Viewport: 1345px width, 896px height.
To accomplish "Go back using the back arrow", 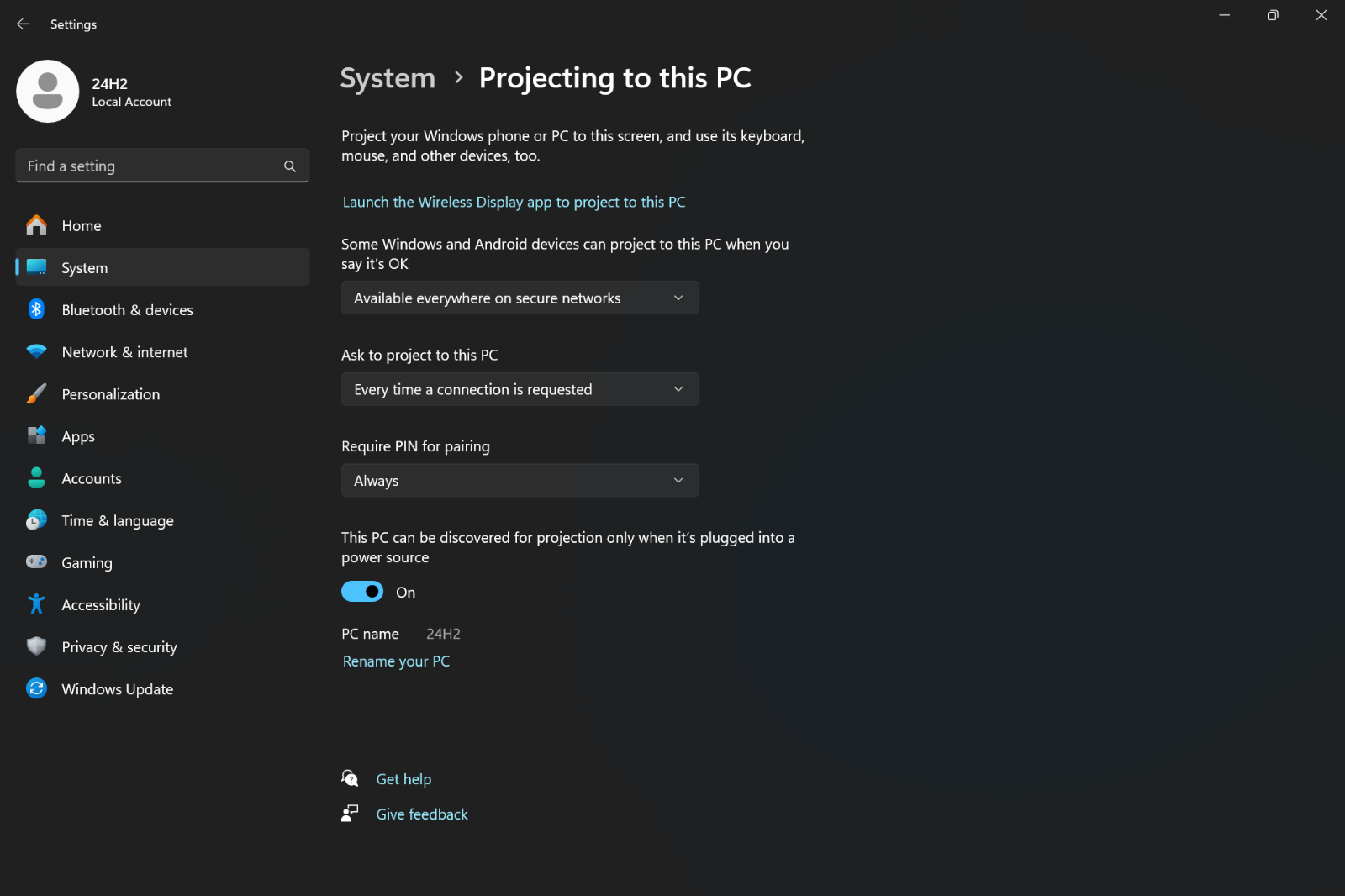I will pyautogui.click(x=23, y=24).
